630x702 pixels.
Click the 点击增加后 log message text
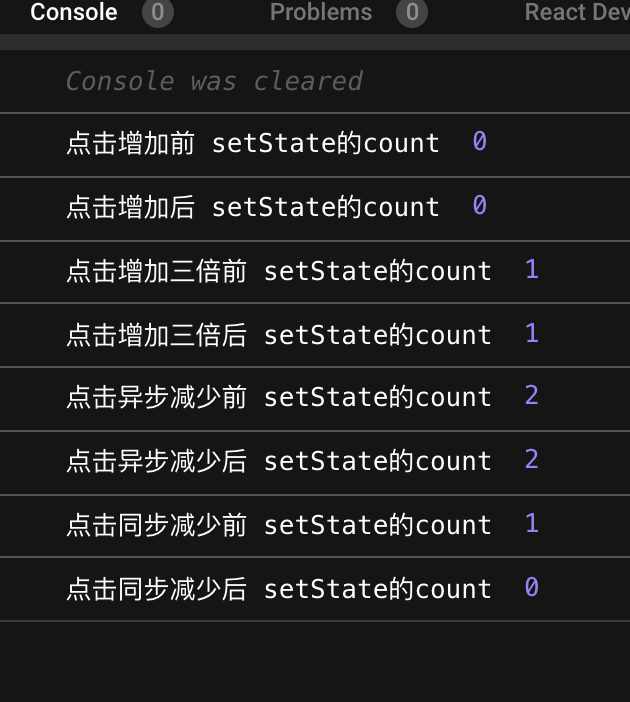pyautogui.click(x=252, y=207)
